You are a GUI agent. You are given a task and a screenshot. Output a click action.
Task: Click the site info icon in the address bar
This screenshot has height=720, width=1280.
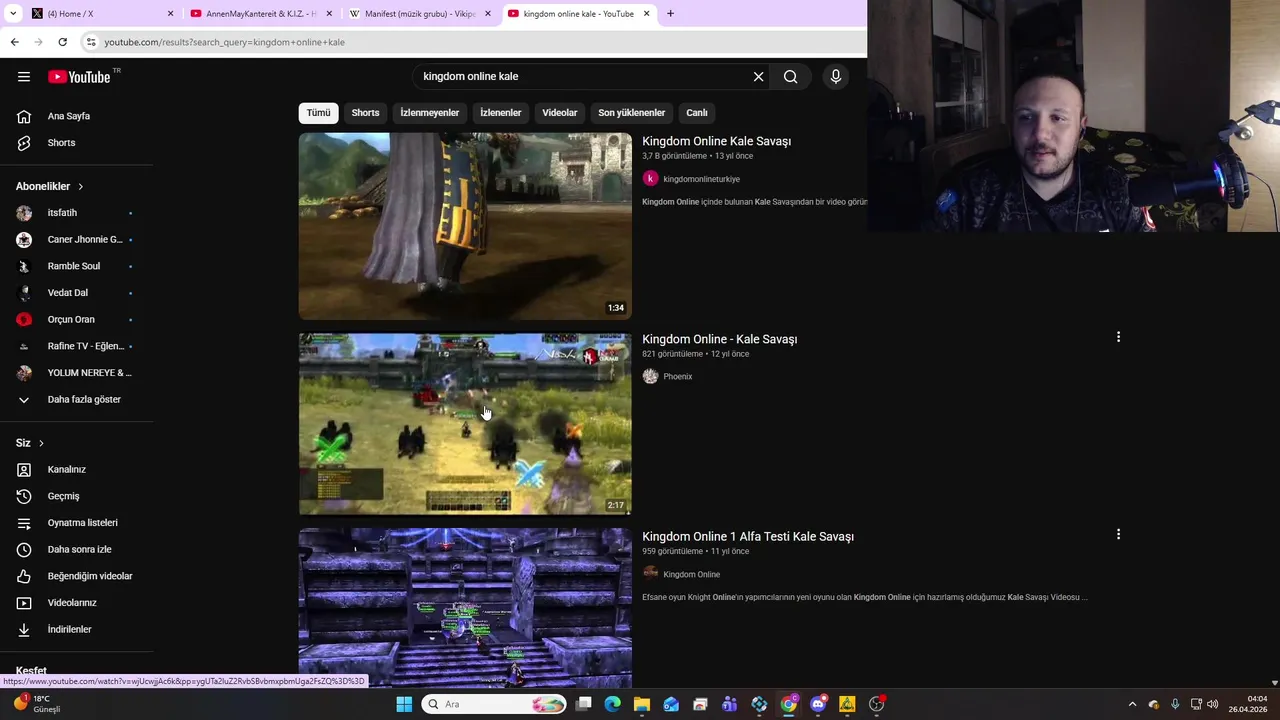point(91,42)
